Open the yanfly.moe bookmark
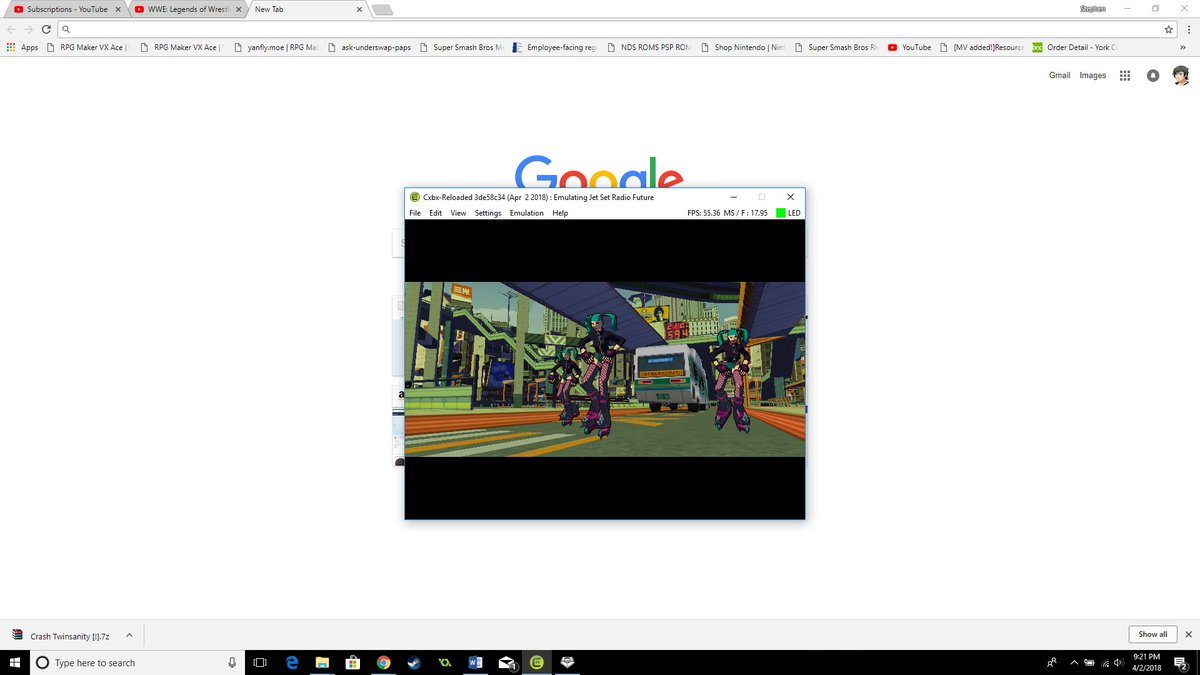Screen dimensions: 1200x675 point(275,47)
